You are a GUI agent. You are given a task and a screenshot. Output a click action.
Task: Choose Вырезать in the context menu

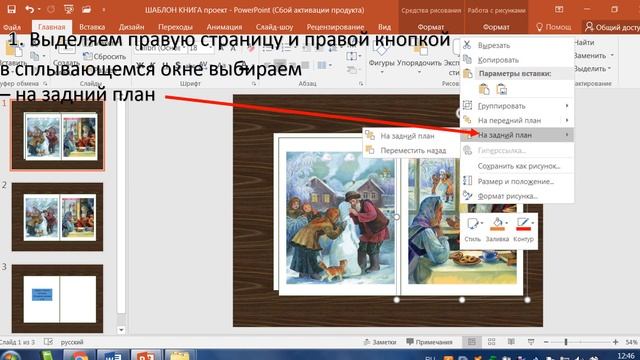click(x=517, y=45)
